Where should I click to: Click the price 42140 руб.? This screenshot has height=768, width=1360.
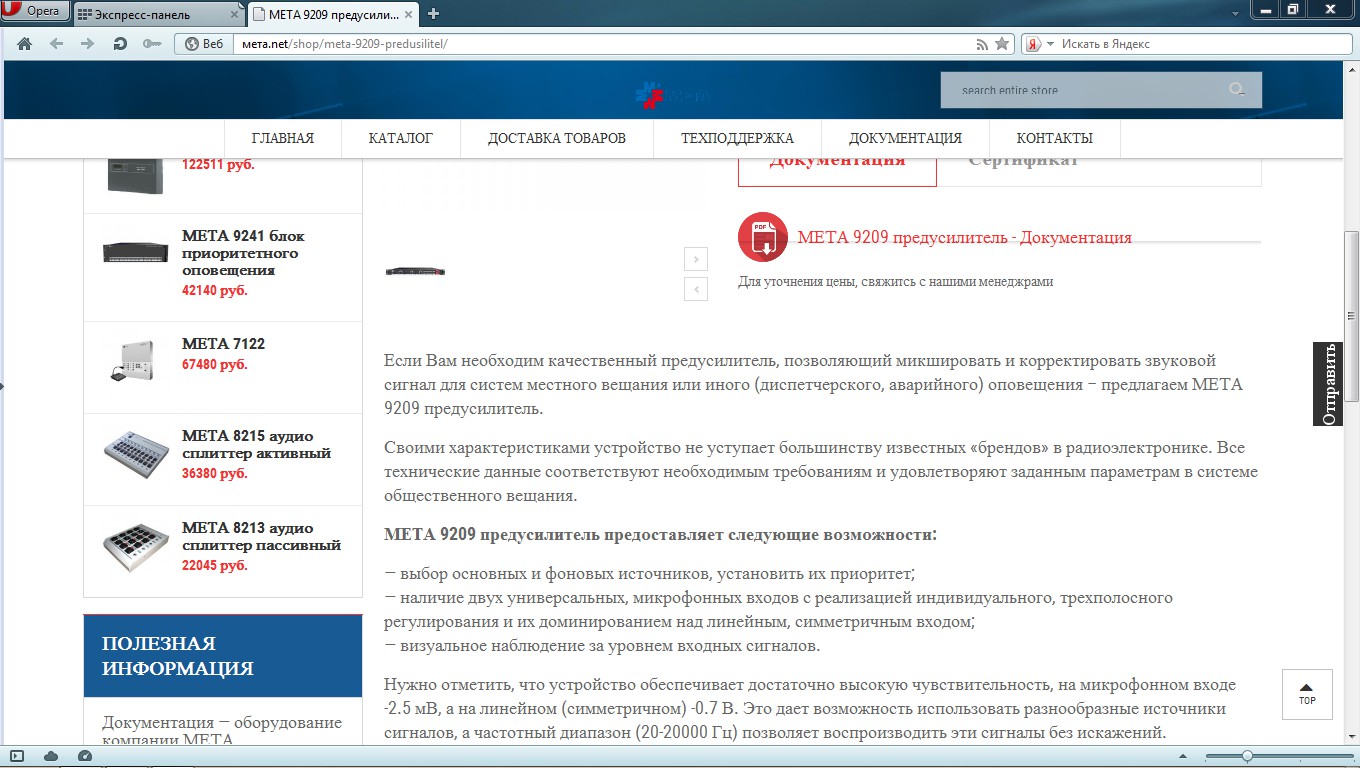point(214,291)
